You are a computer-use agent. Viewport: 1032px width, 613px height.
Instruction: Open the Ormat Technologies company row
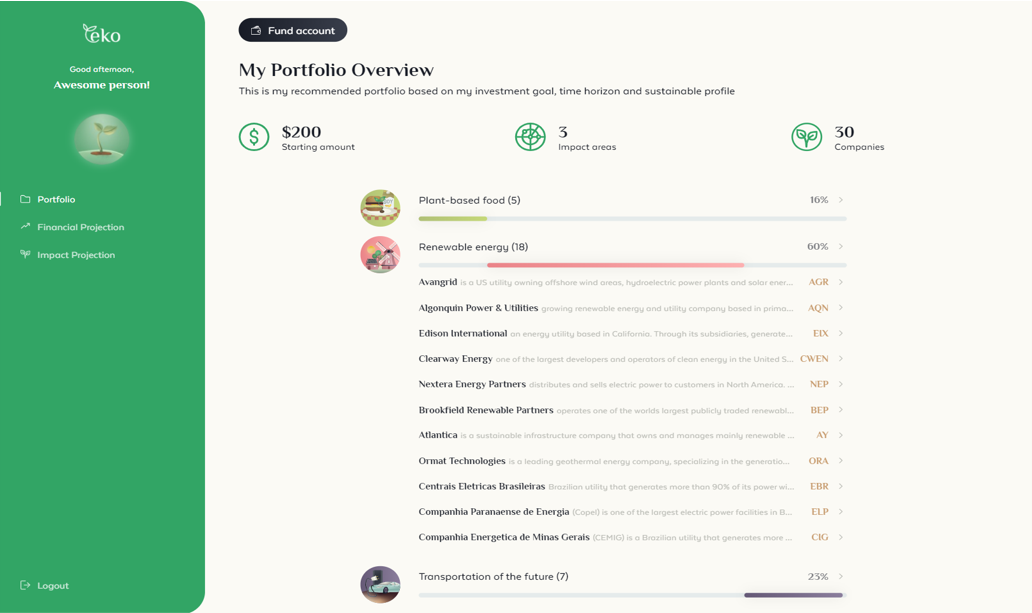[632, 461]
